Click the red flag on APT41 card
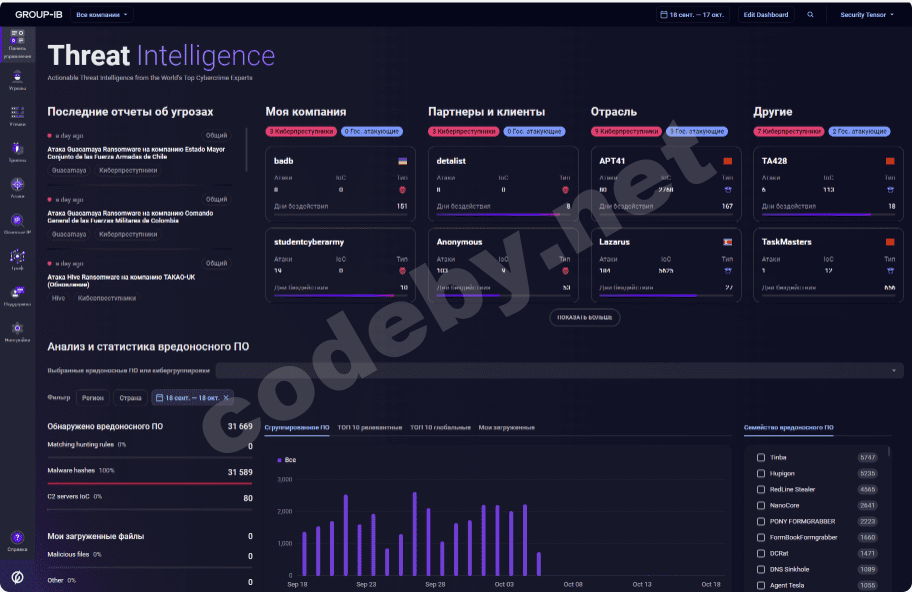 pyautogui.click(x=727, y=161)
